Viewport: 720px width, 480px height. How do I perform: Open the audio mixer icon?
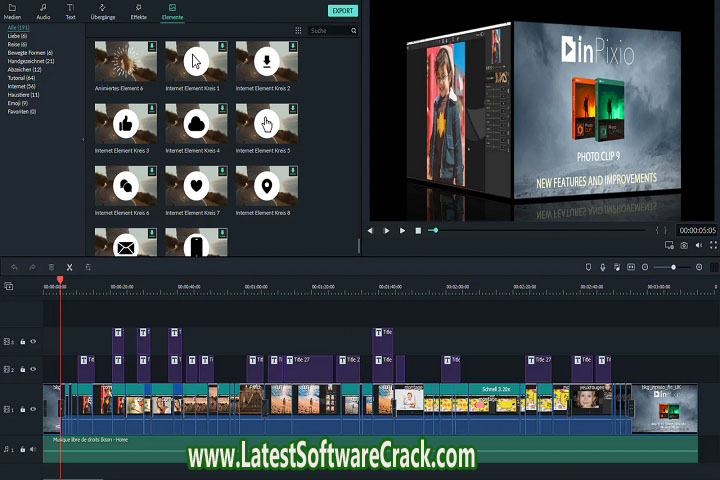pos(617,267)
